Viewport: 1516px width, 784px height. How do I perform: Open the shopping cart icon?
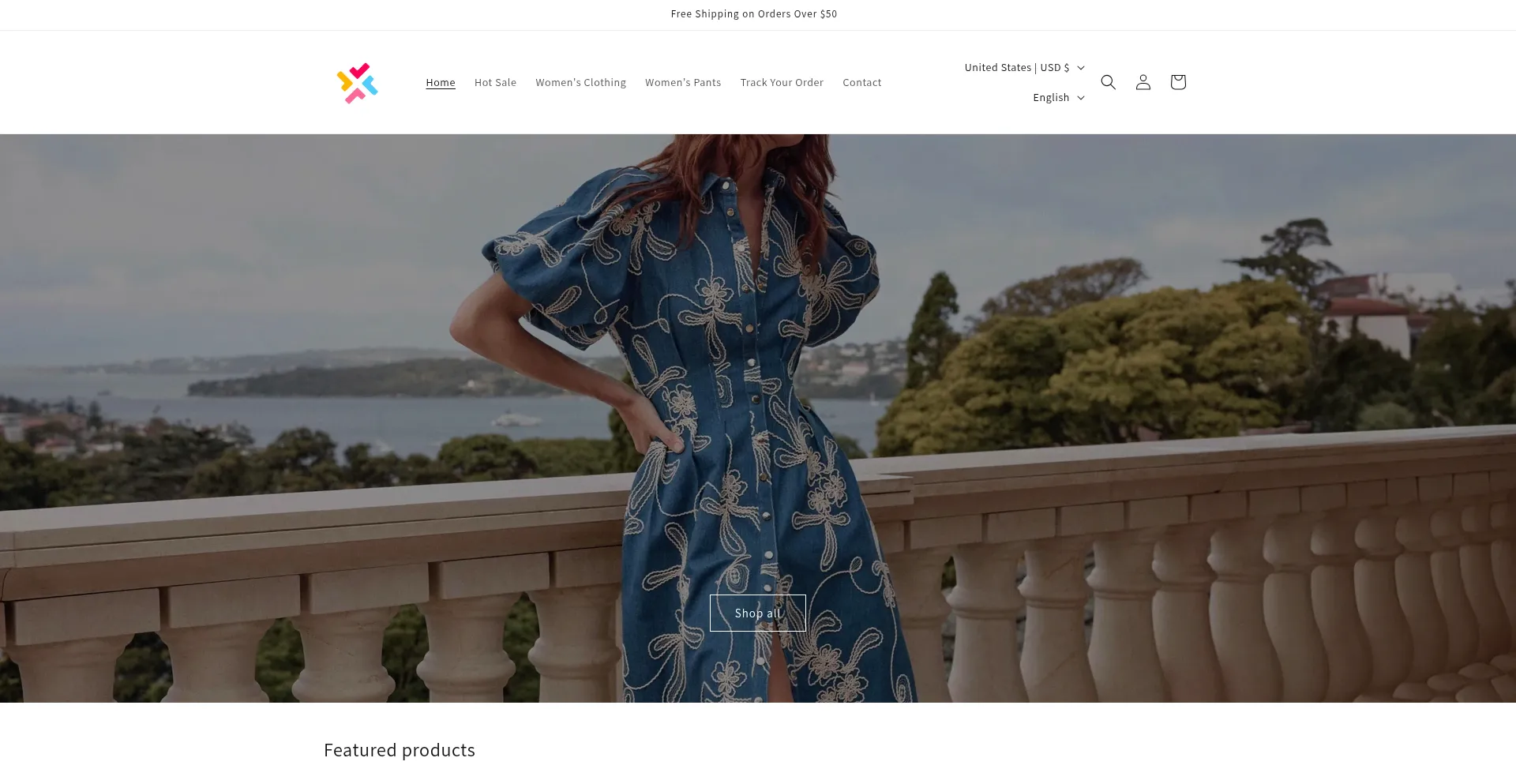pyautogui.click(x=1177, y=82)
